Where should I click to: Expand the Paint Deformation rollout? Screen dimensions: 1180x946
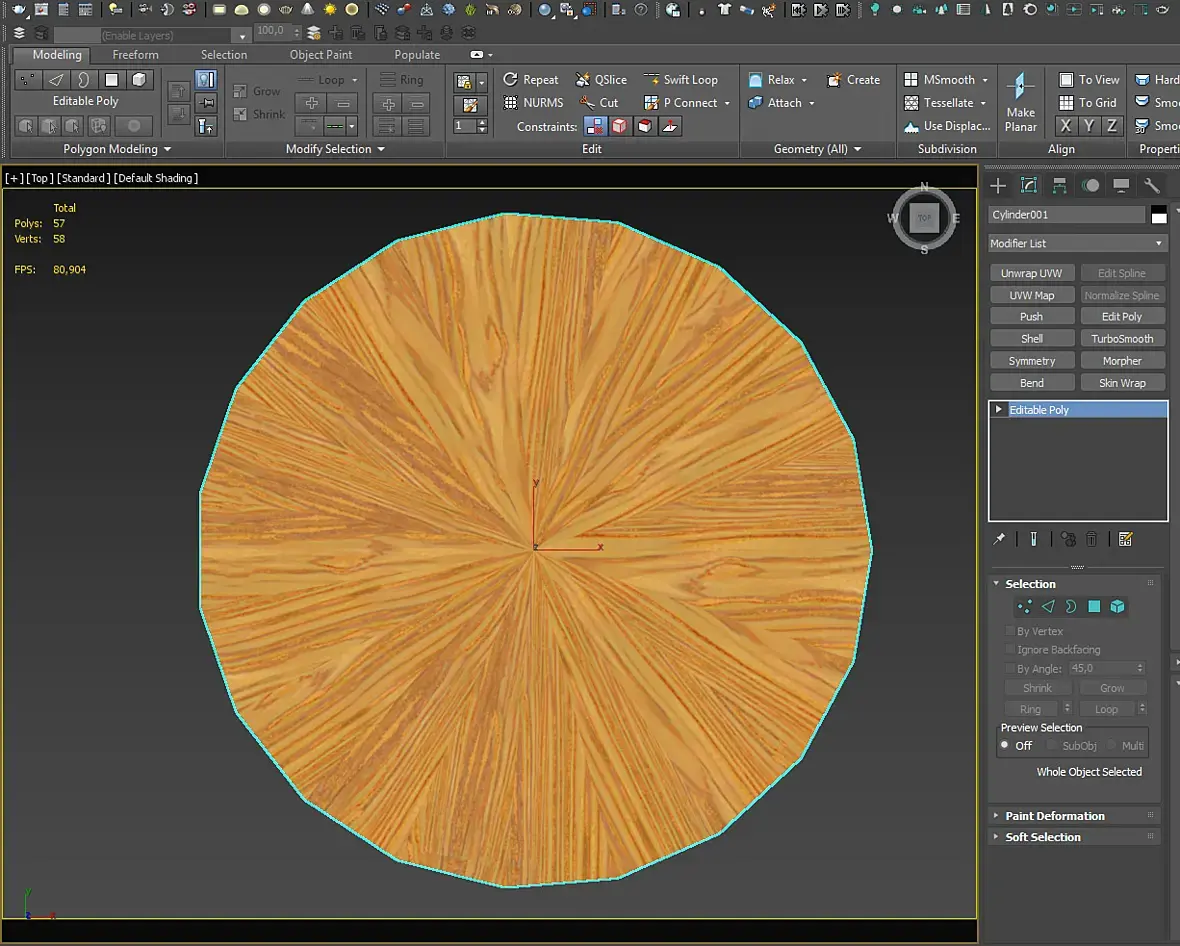(1054, 816)
